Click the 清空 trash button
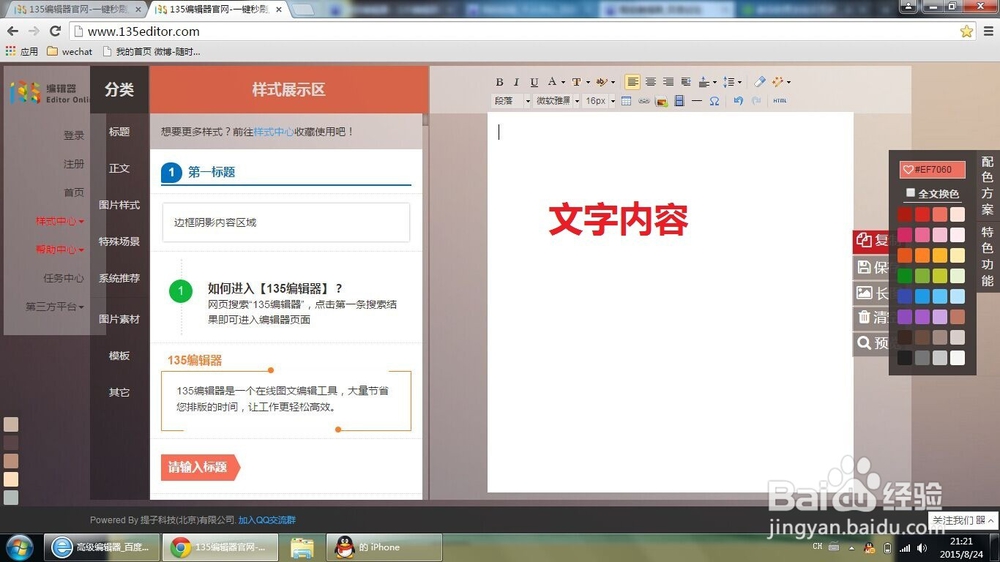The image size is (1000, 562). click(x=872, y=317)
